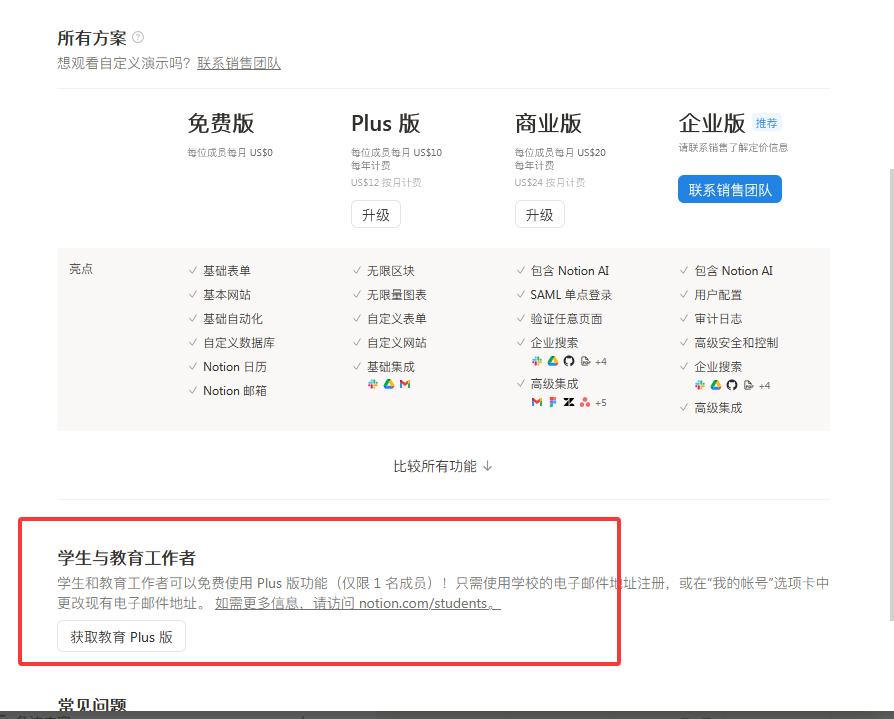Screen dimensions: 894x719
Task: Click the 企业版 plan heading
Action: (x=712, y=123)
